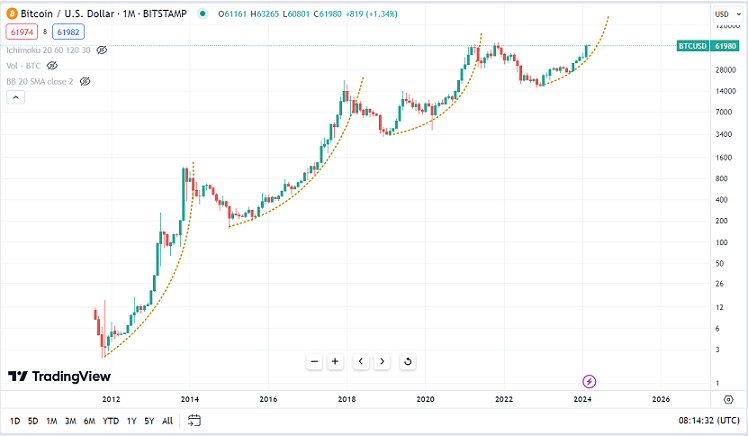
Task: Click the 2018 time axis label
Action: [347, 399]
